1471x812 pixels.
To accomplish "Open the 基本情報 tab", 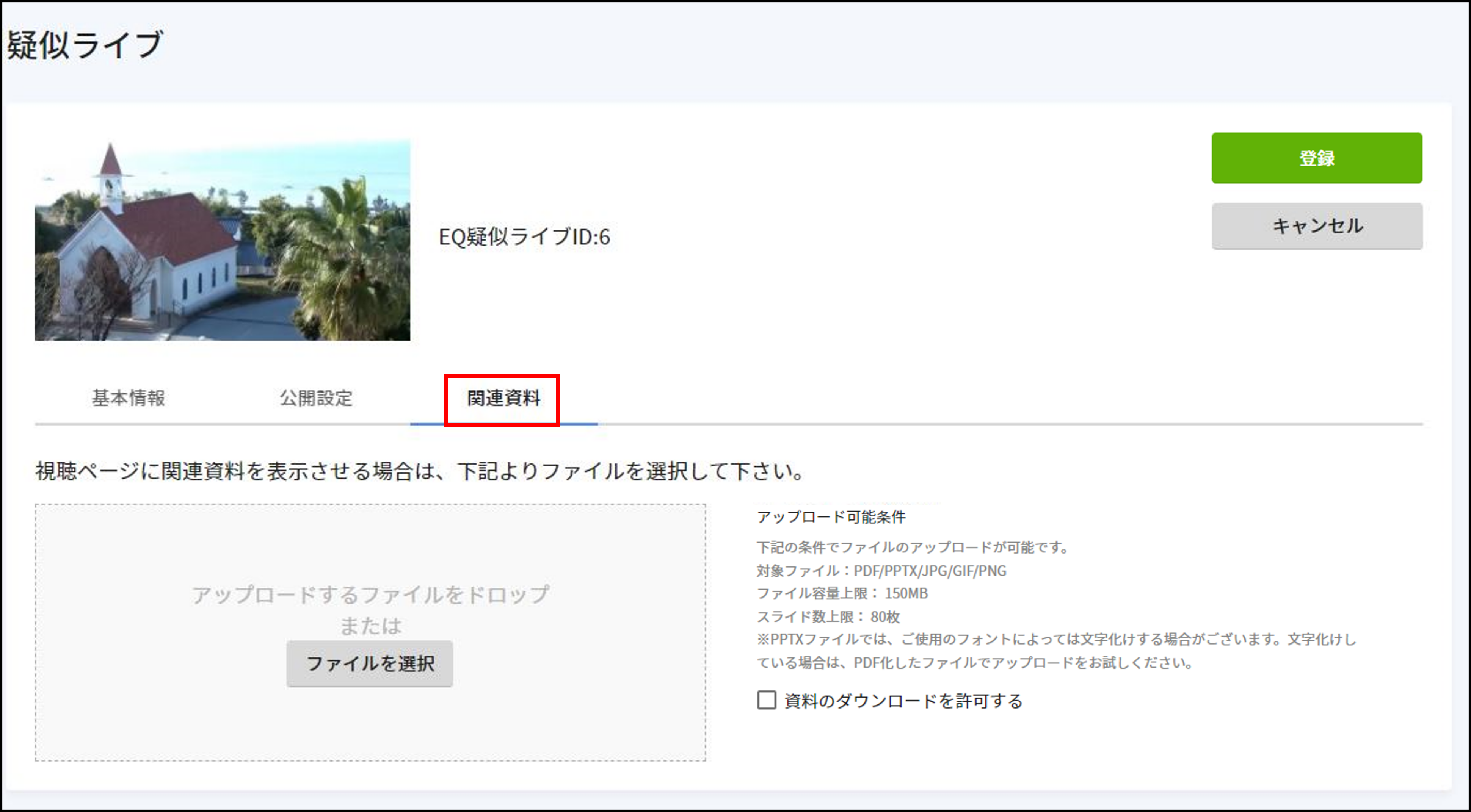I will click(x=129, y=398).
